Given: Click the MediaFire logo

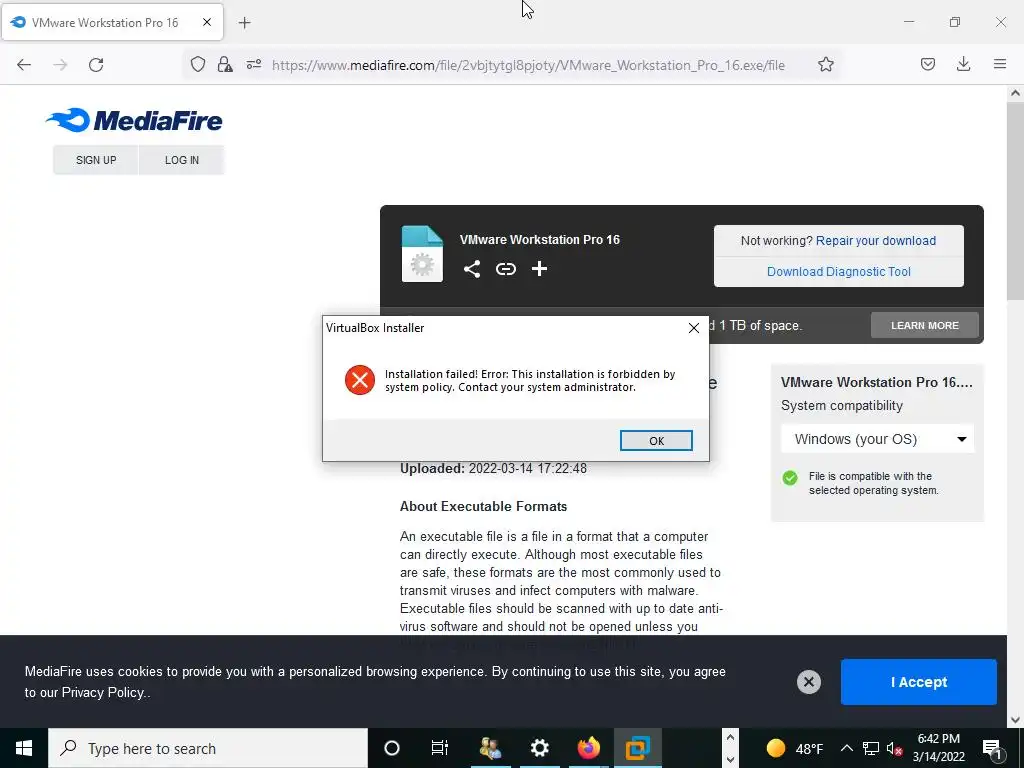Looking at the screenshot, I should (134, 120).
